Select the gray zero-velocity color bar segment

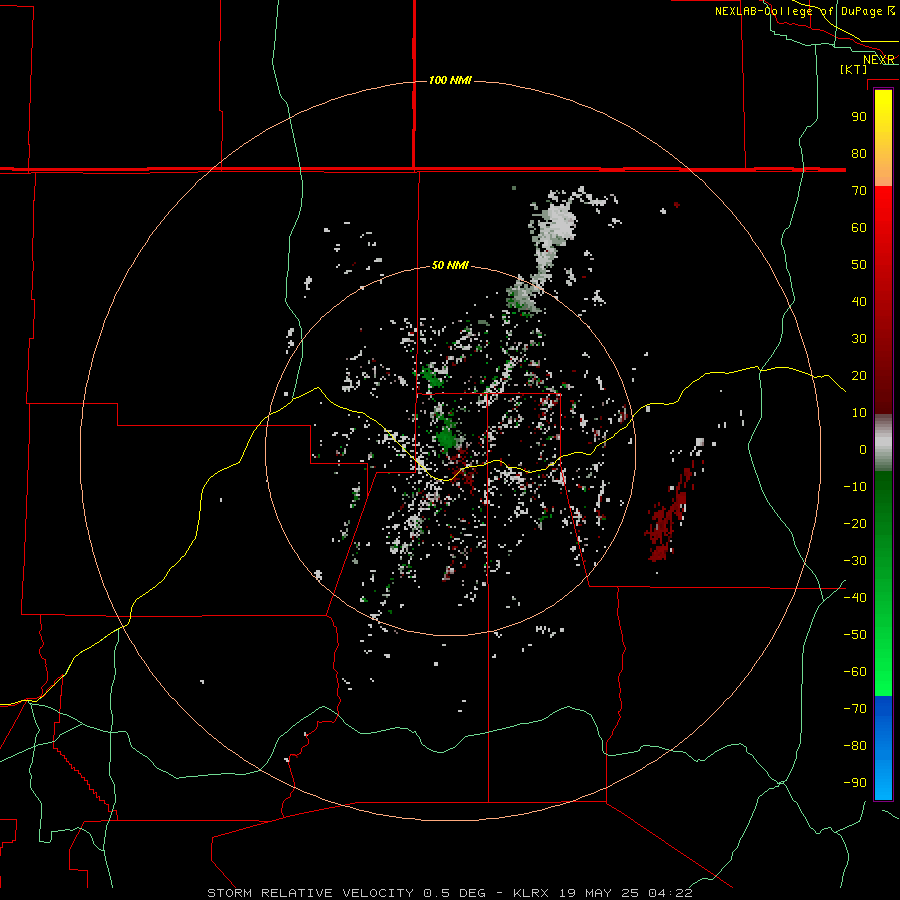883,443
